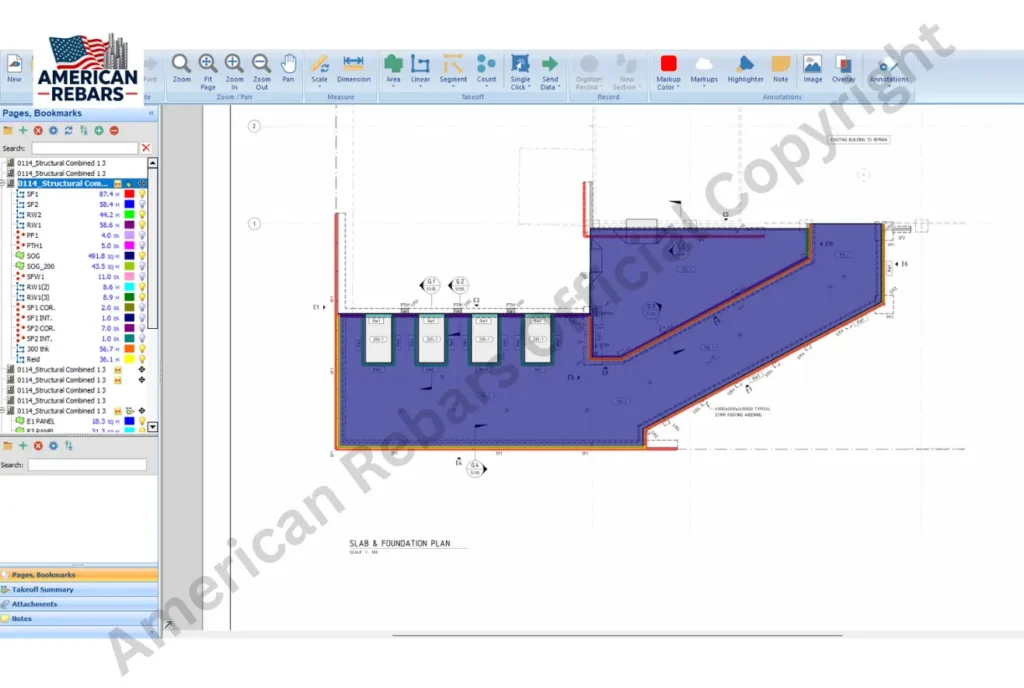Click the upper Search input field

pyautogui.click(x=84, y=148)
